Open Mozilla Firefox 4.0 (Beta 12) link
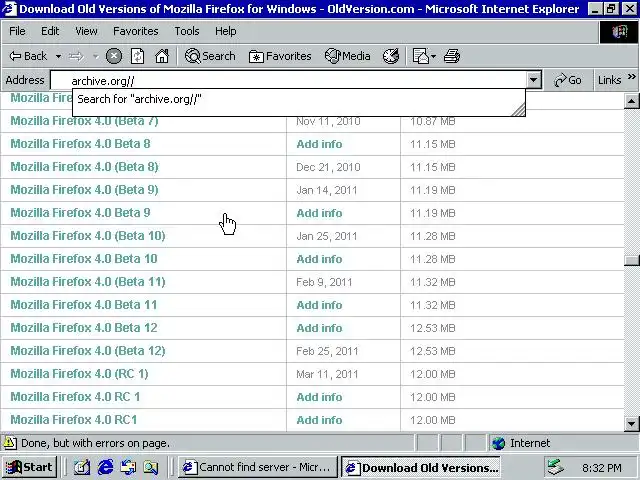The image size is (640, 480). [88, 351]
